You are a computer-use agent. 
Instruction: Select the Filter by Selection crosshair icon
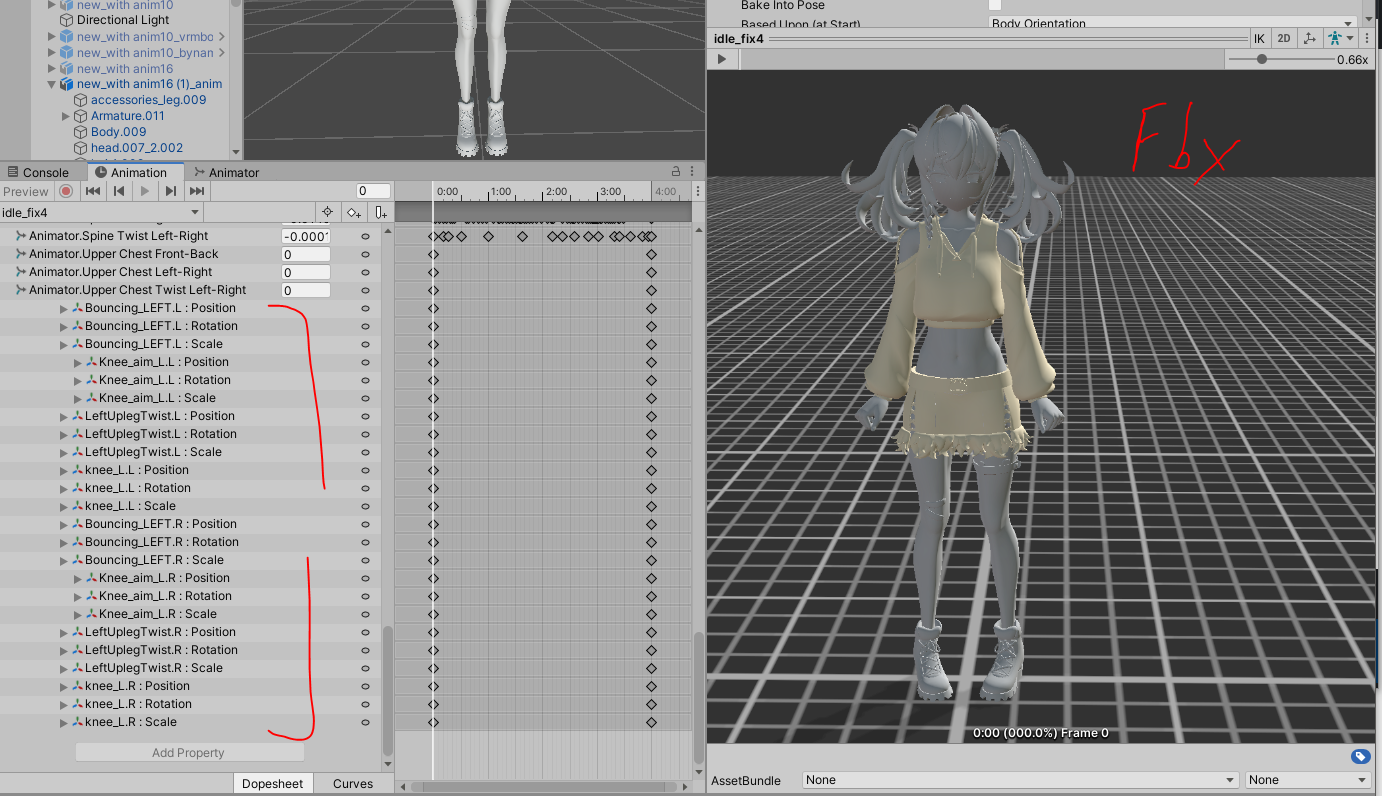[x=327, y=212]
